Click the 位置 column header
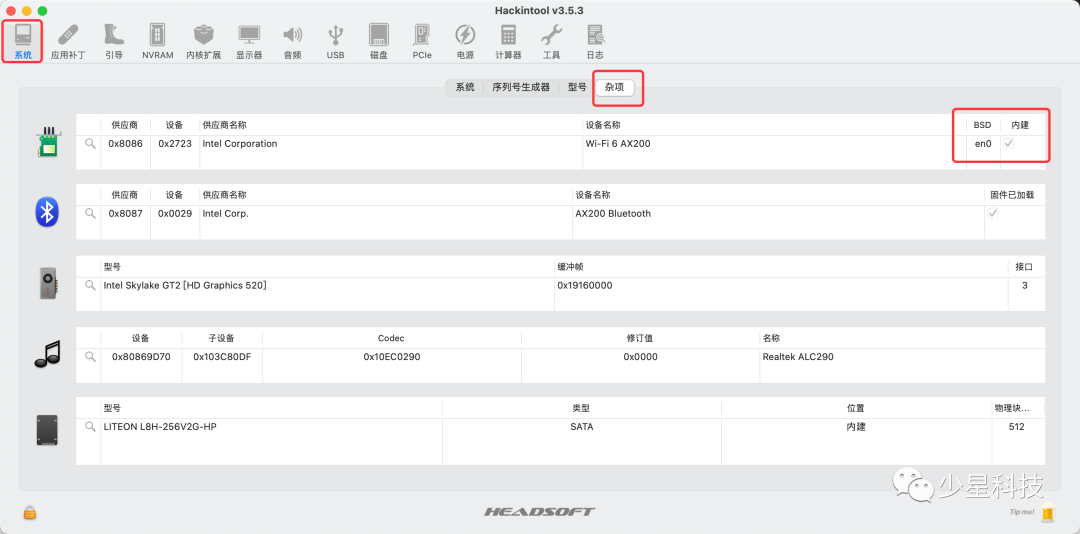 click(x=855, y=408)
